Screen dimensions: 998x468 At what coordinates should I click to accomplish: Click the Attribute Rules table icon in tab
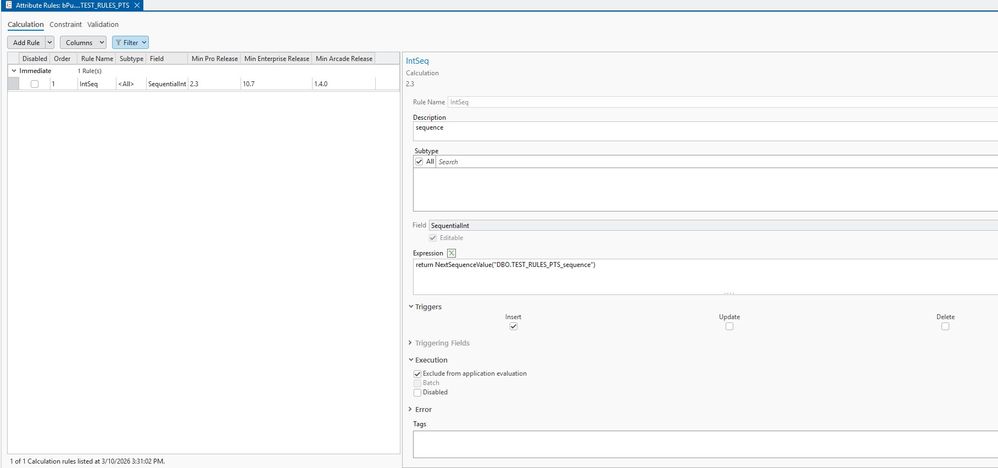[8, 5]
